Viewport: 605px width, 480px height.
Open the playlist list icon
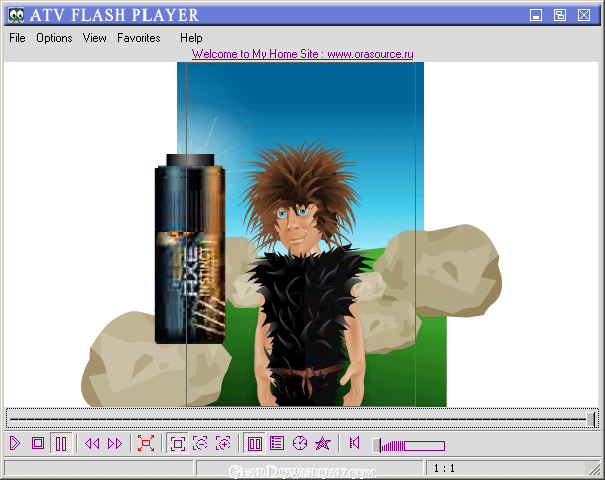point(277,443)
